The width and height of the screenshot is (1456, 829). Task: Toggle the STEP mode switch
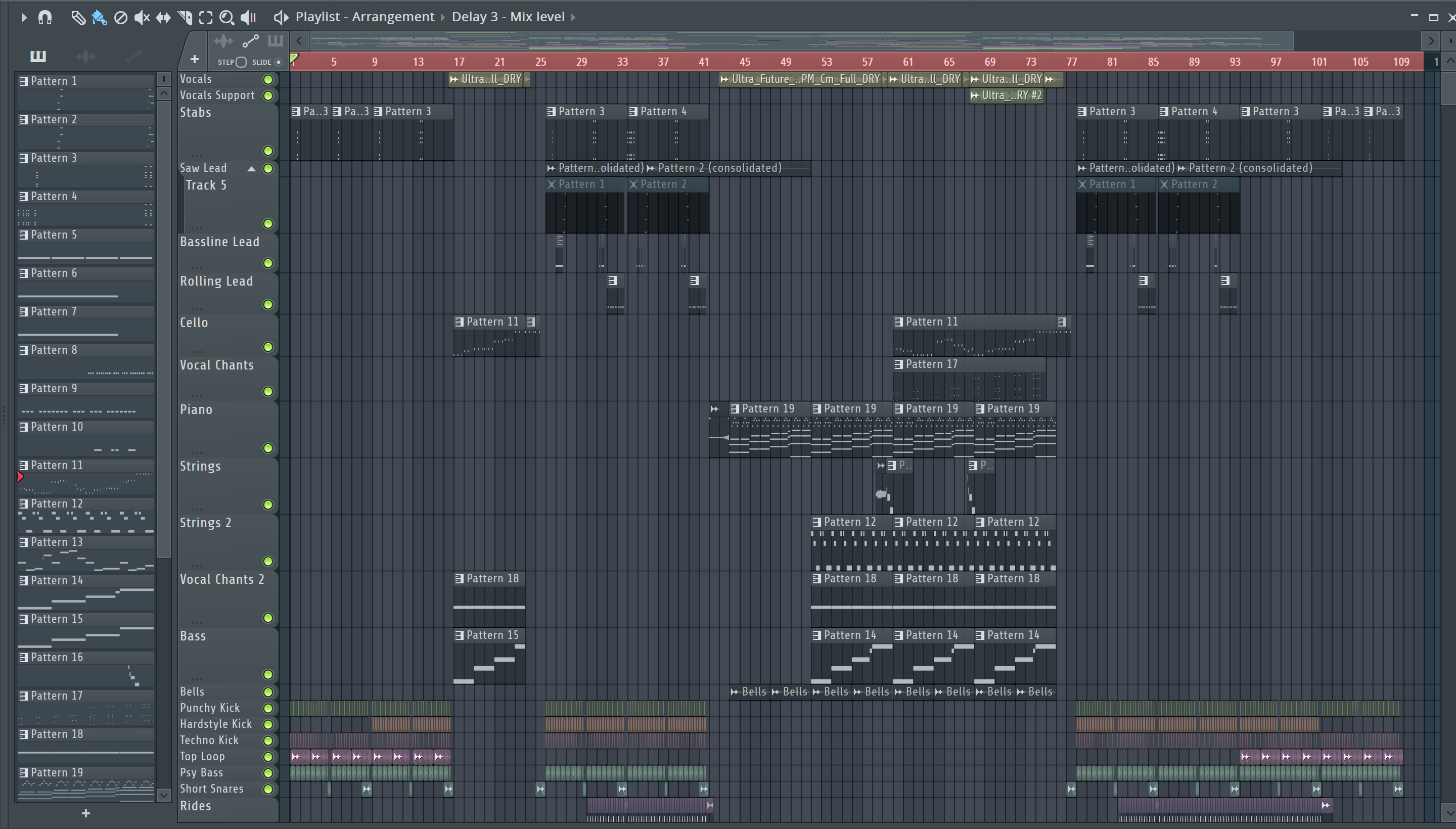click(241, 62)
